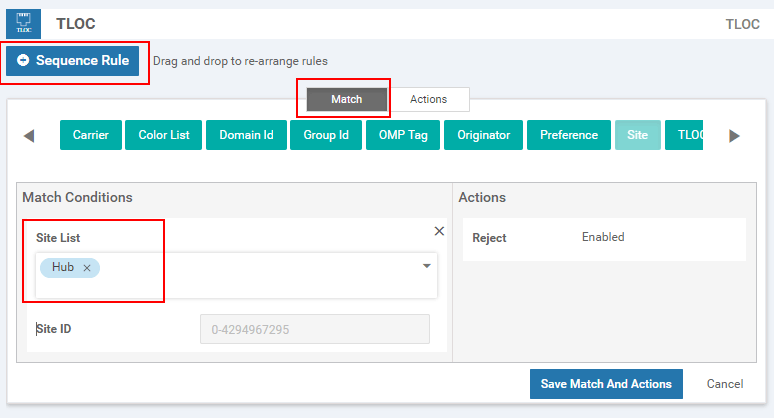
Task: Select the Carrier match condition
Action: point(91,135)
